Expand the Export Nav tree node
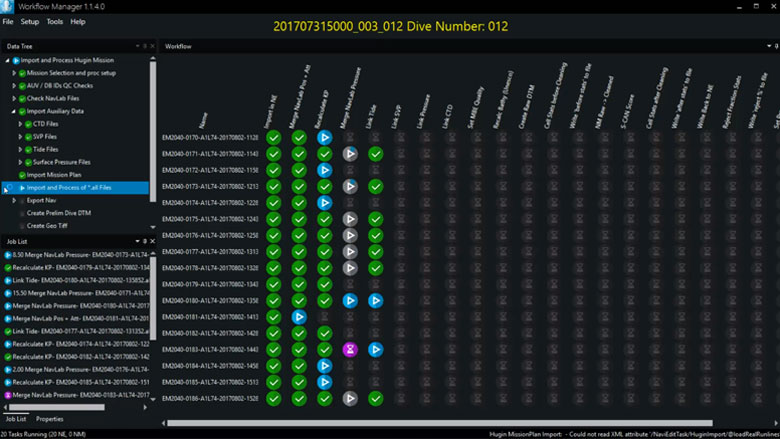Screen dimensions: 780x439 (14, 200)
